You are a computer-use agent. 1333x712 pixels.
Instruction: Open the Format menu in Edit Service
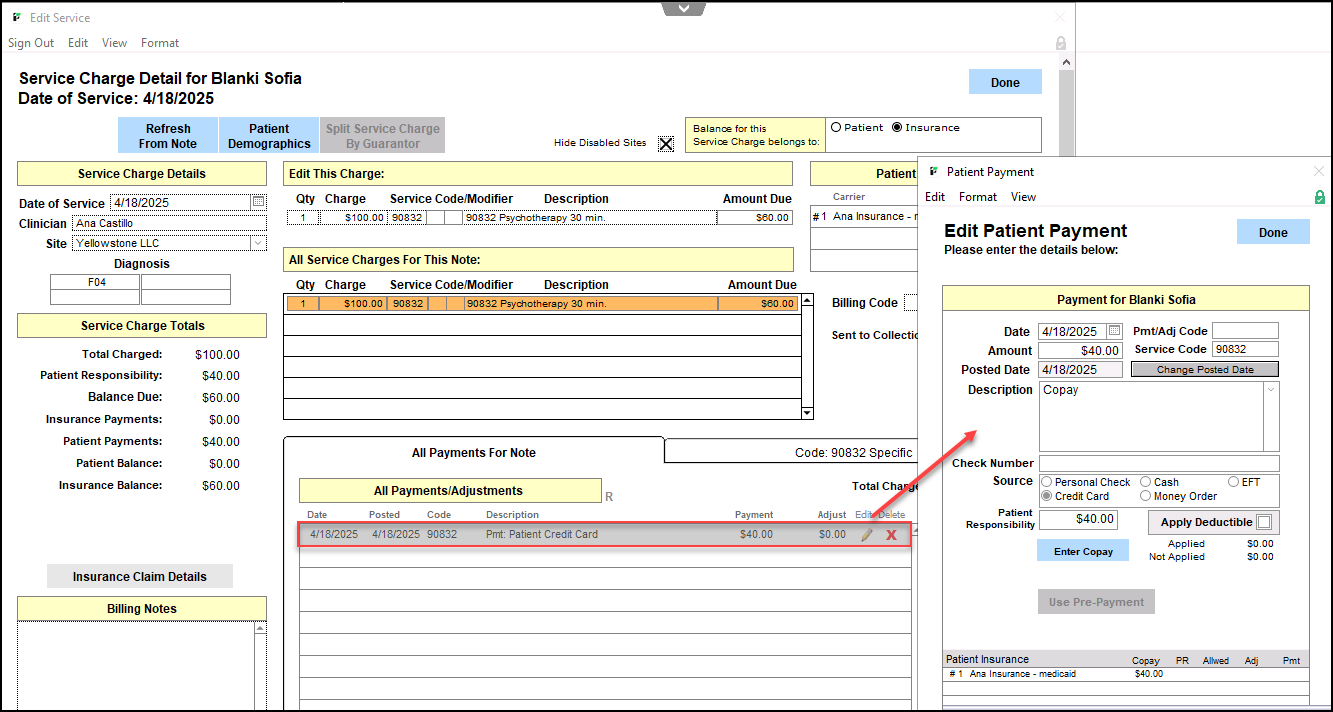pos(160,43)
